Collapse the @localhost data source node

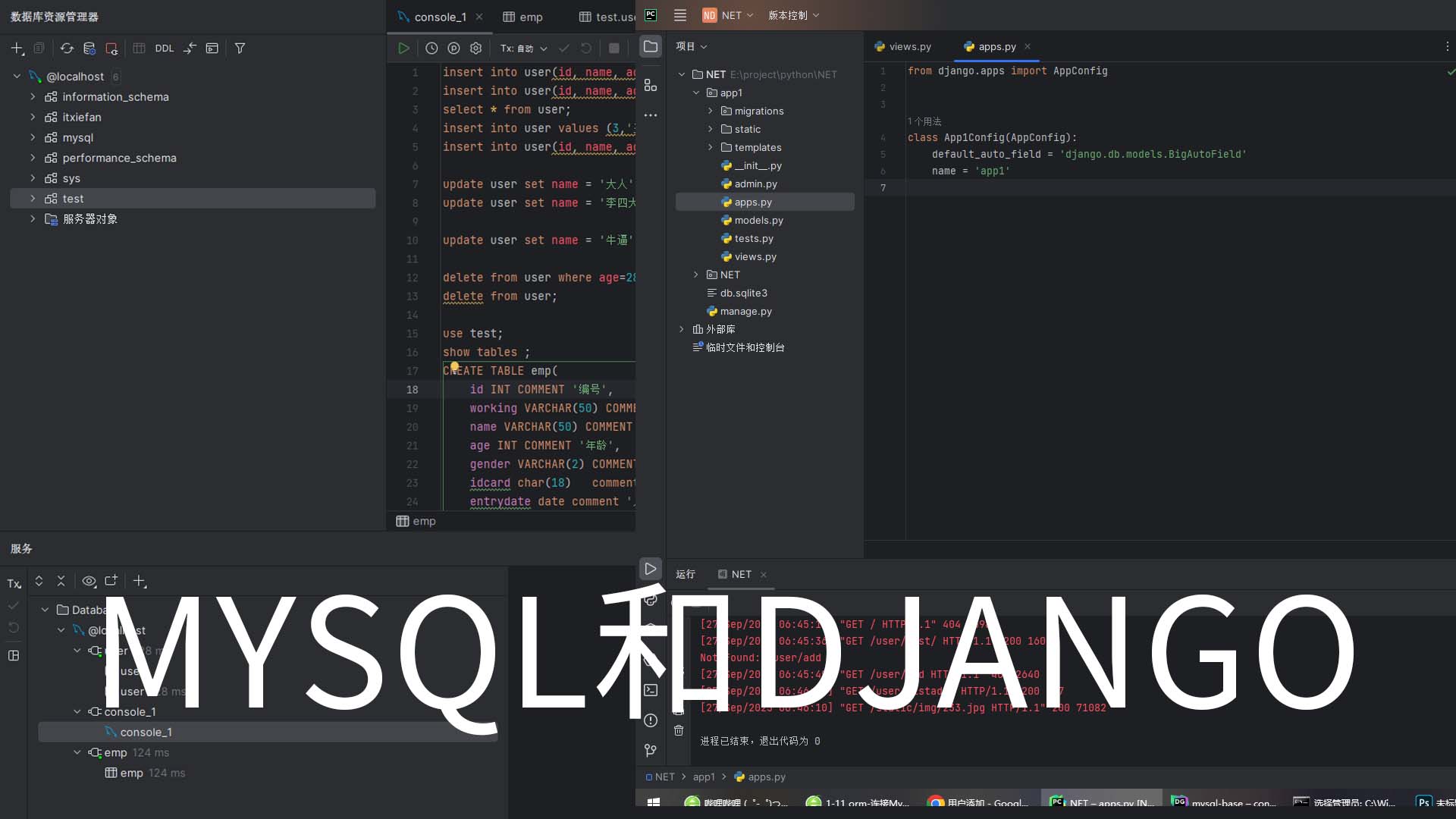point(17,77)
